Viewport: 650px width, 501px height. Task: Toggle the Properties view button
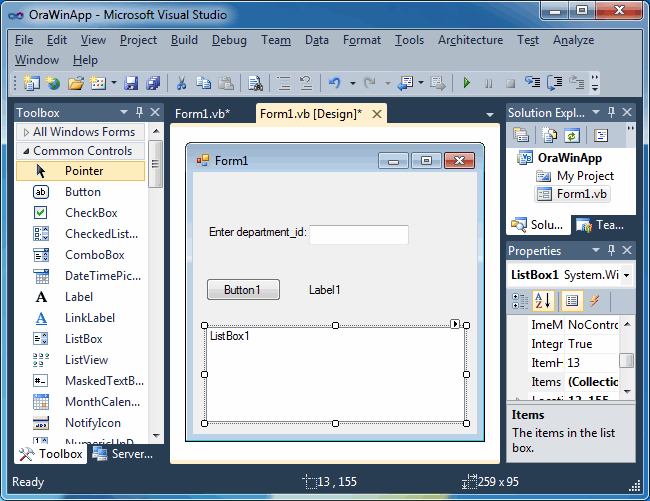point(572,301)
